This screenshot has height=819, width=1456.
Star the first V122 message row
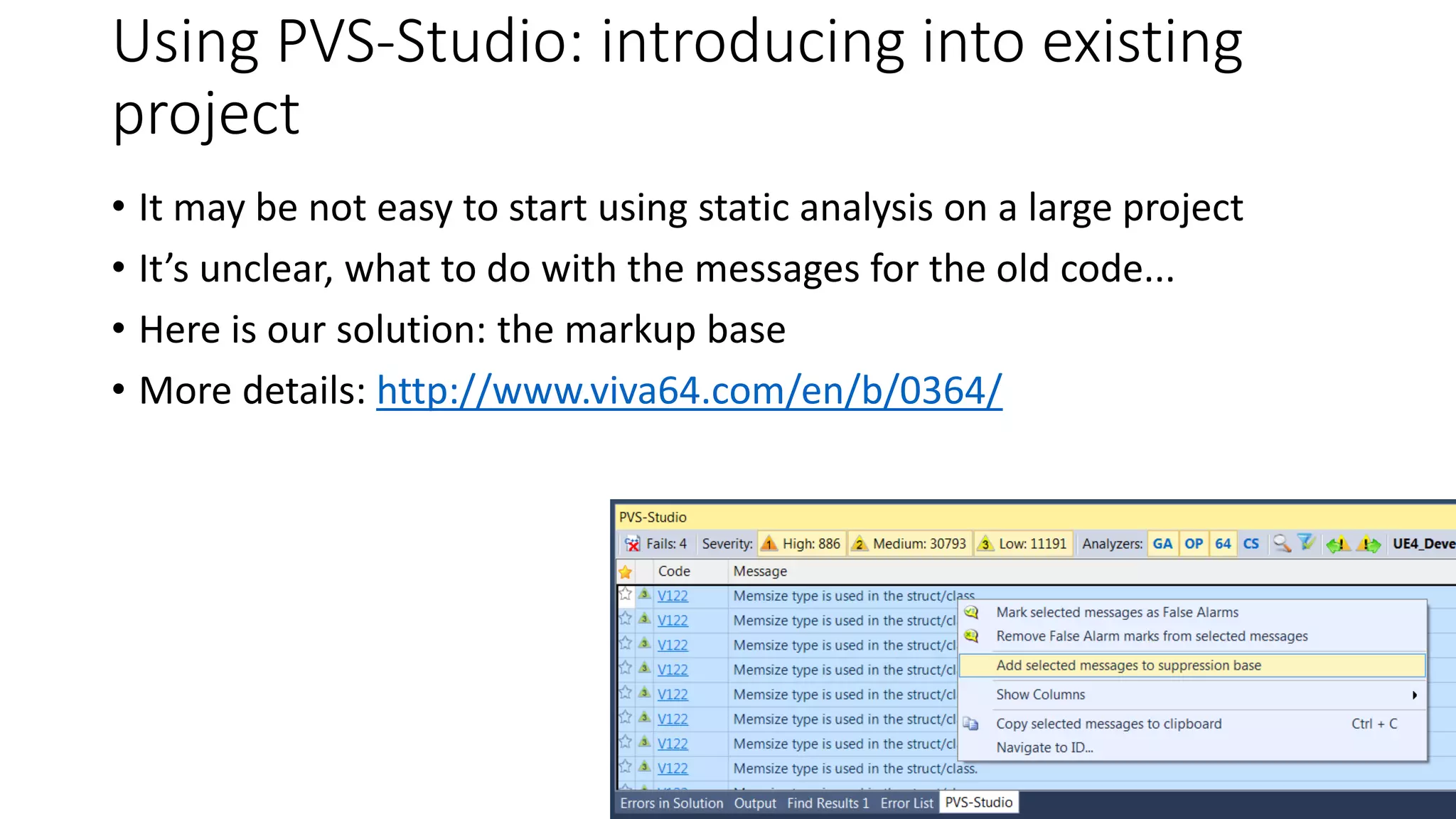coord(626,595)
